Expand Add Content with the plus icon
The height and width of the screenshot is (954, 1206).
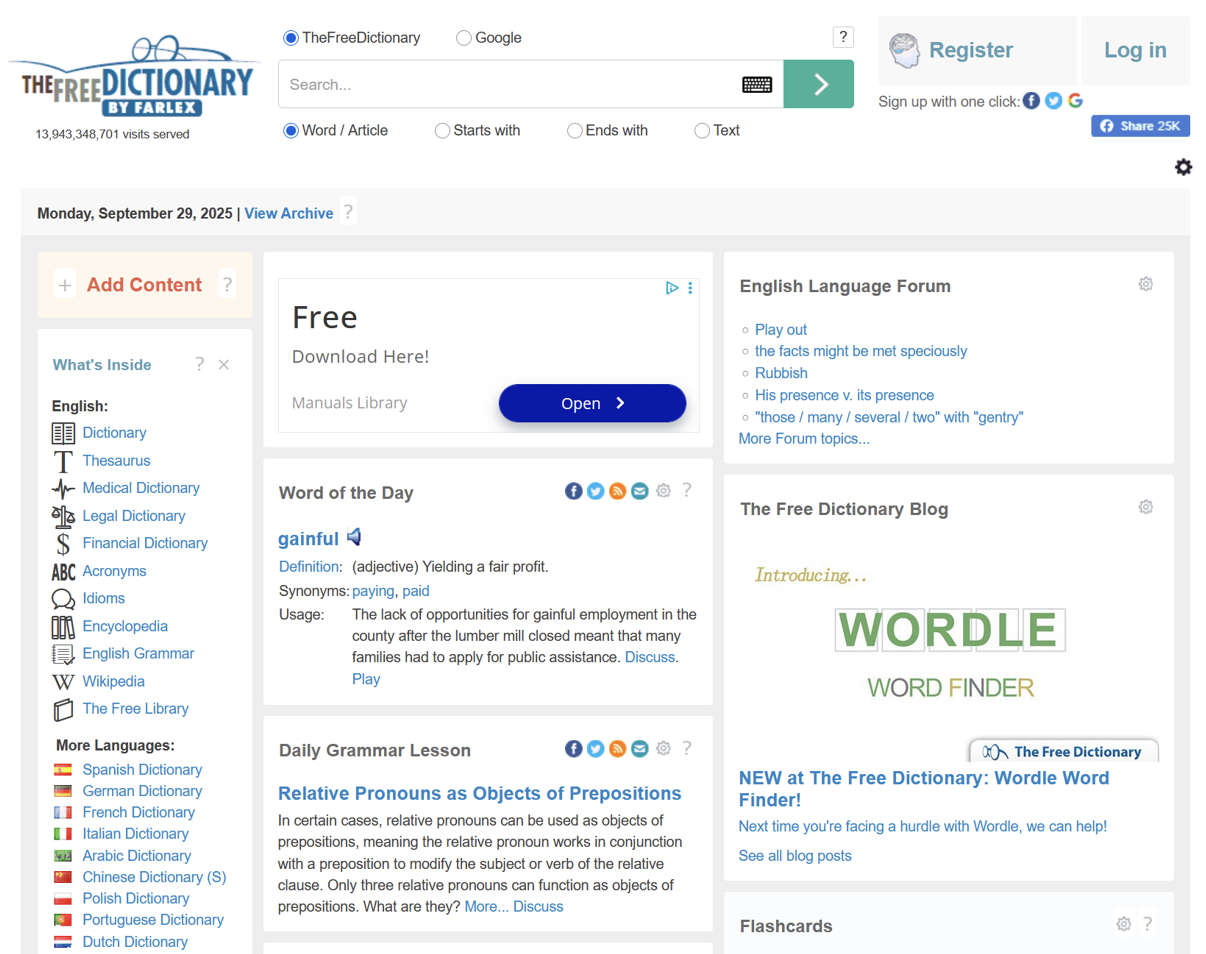[65, 286]
